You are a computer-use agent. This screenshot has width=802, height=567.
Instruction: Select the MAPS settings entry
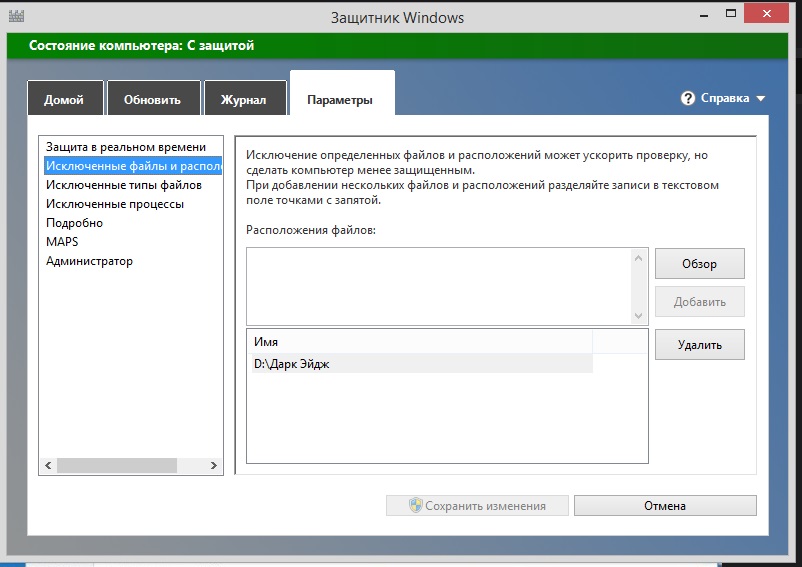[x=62, y=241]
